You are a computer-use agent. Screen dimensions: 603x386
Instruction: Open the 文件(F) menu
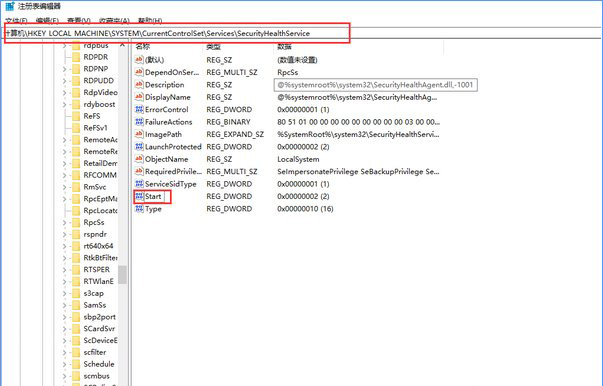[x=16, y=20]
